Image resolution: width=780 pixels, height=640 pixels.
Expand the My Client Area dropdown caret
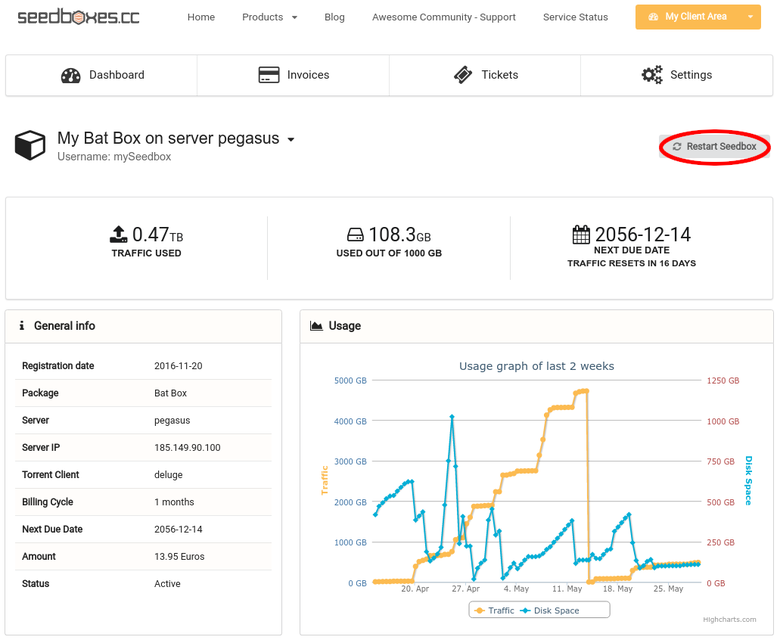pyautogui.click(x=751, y=17)
